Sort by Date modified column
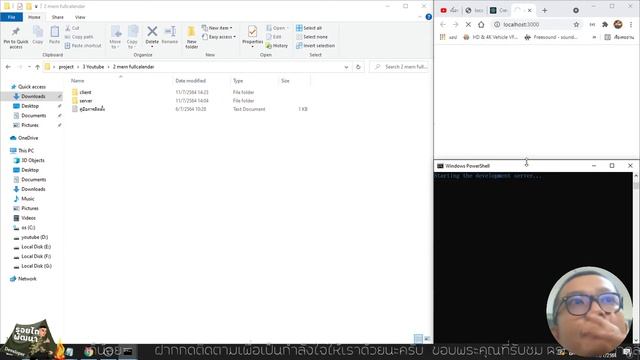Viewport: 640px width, 360px height. [x=191, y=81]
